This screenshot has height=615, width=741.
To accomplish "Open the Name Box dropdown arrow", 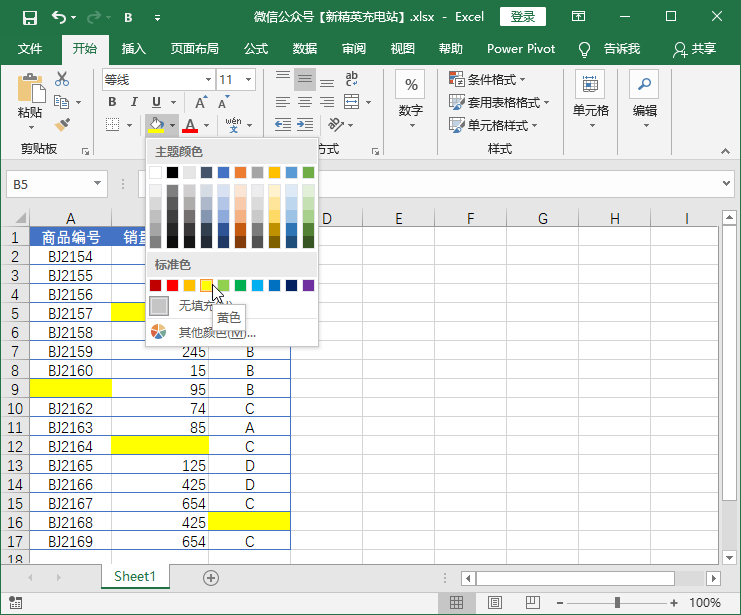I will 97,183.
